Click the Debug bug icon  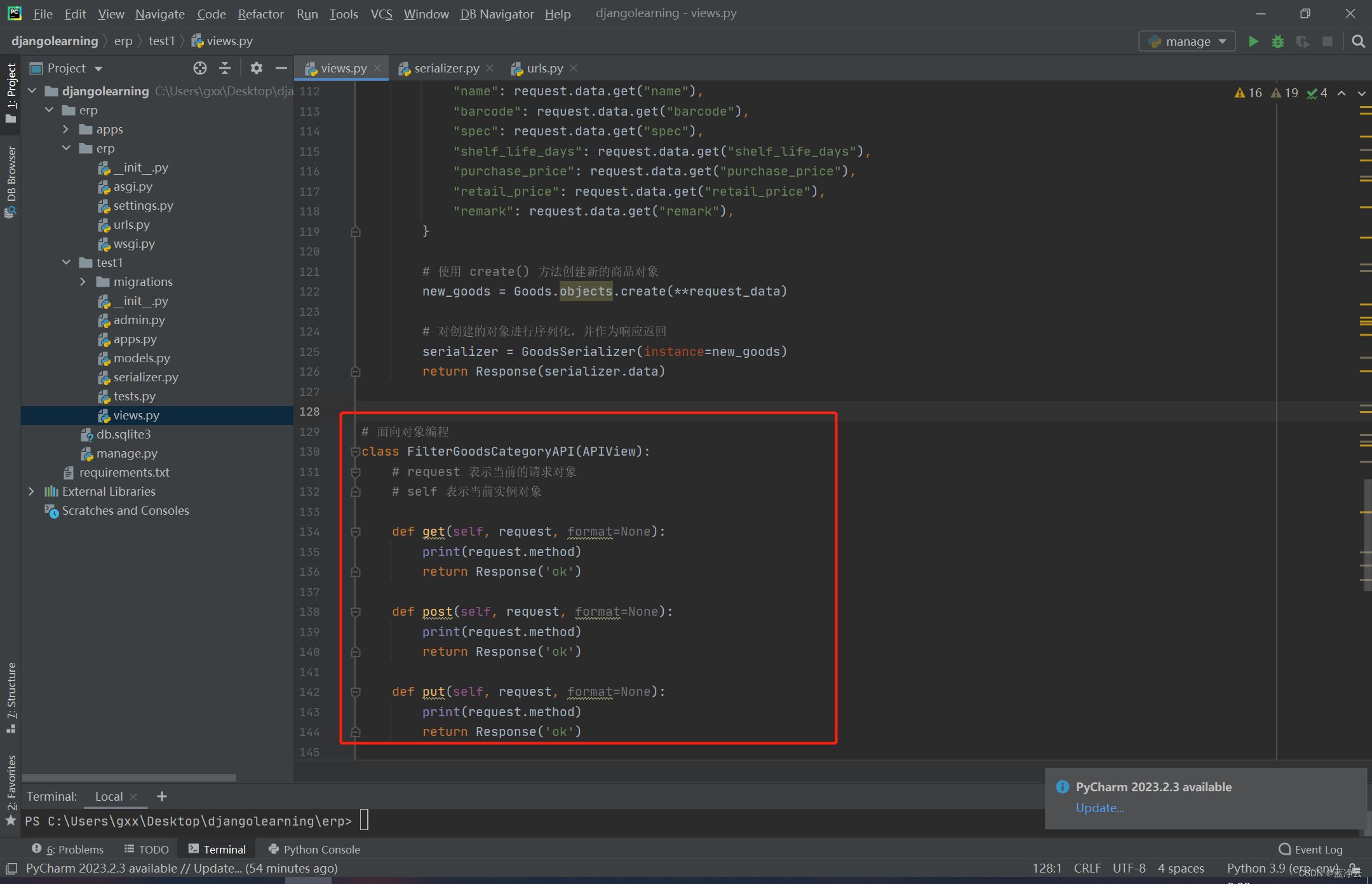pyautogui.click(x=1278, y=41)
